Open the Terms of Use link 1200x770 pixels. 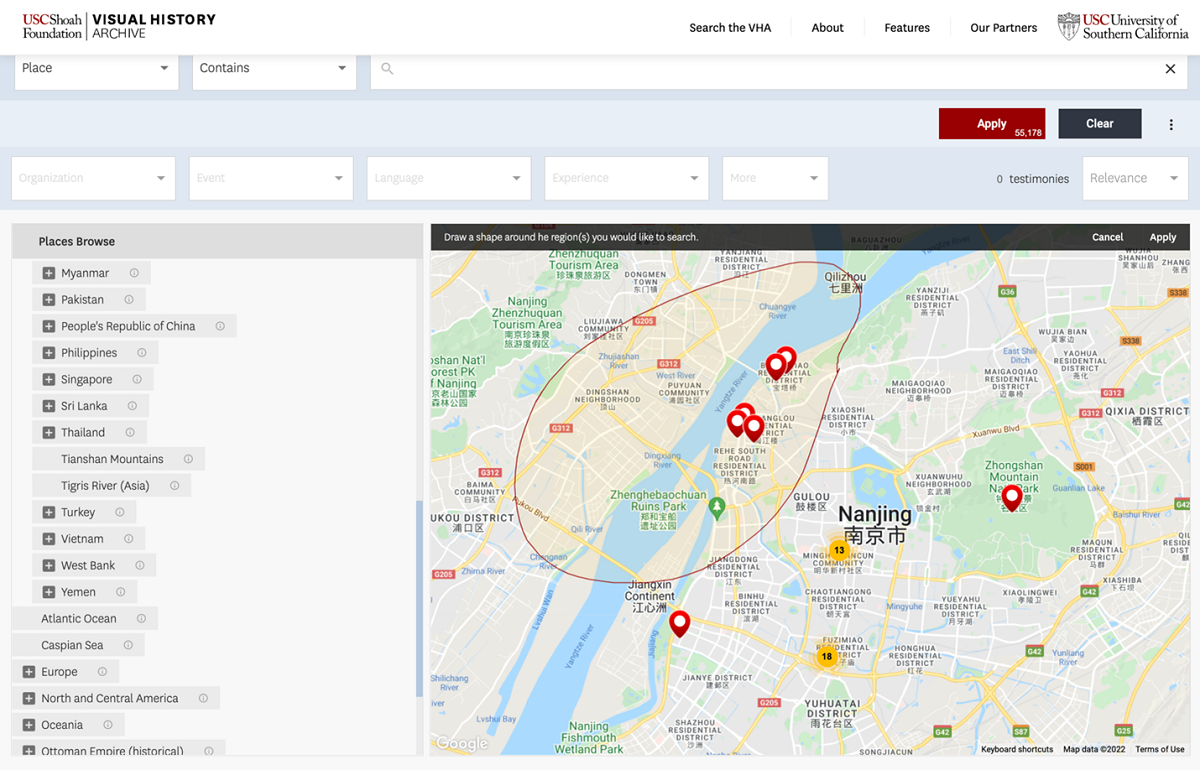tap(1159, 748)
